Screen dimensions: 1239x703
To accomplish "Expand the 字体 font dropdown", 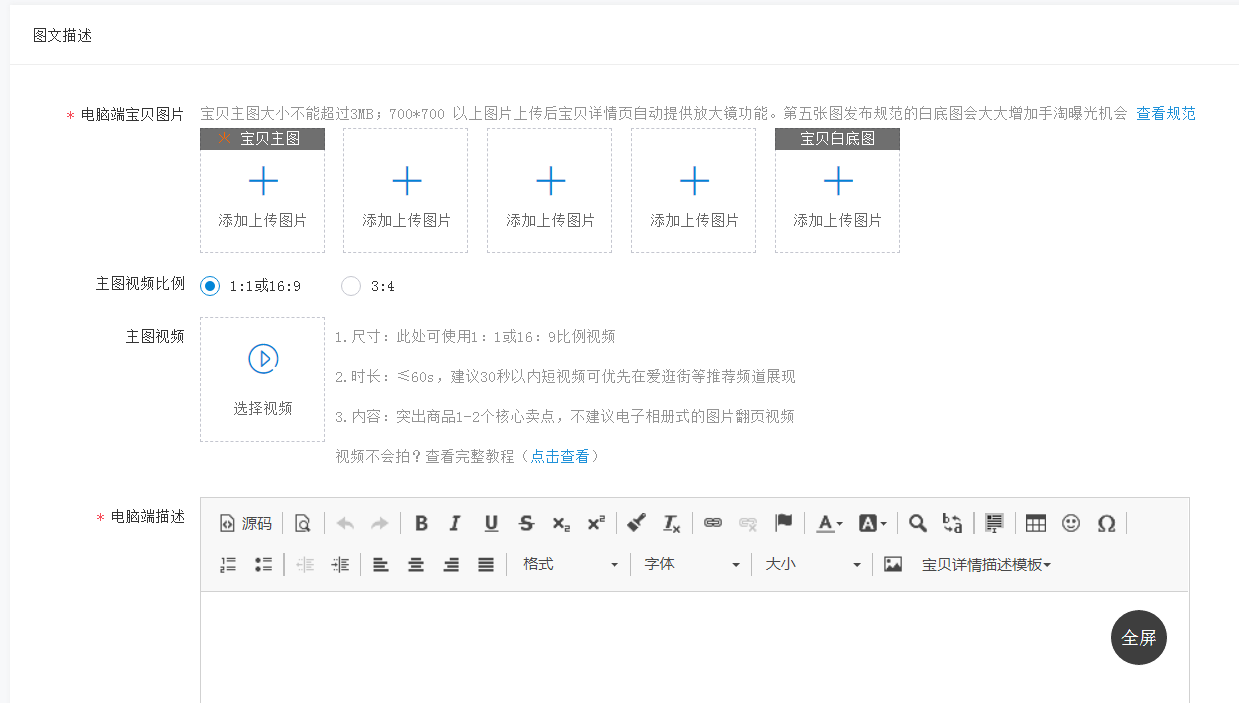I will coord(691,564).
